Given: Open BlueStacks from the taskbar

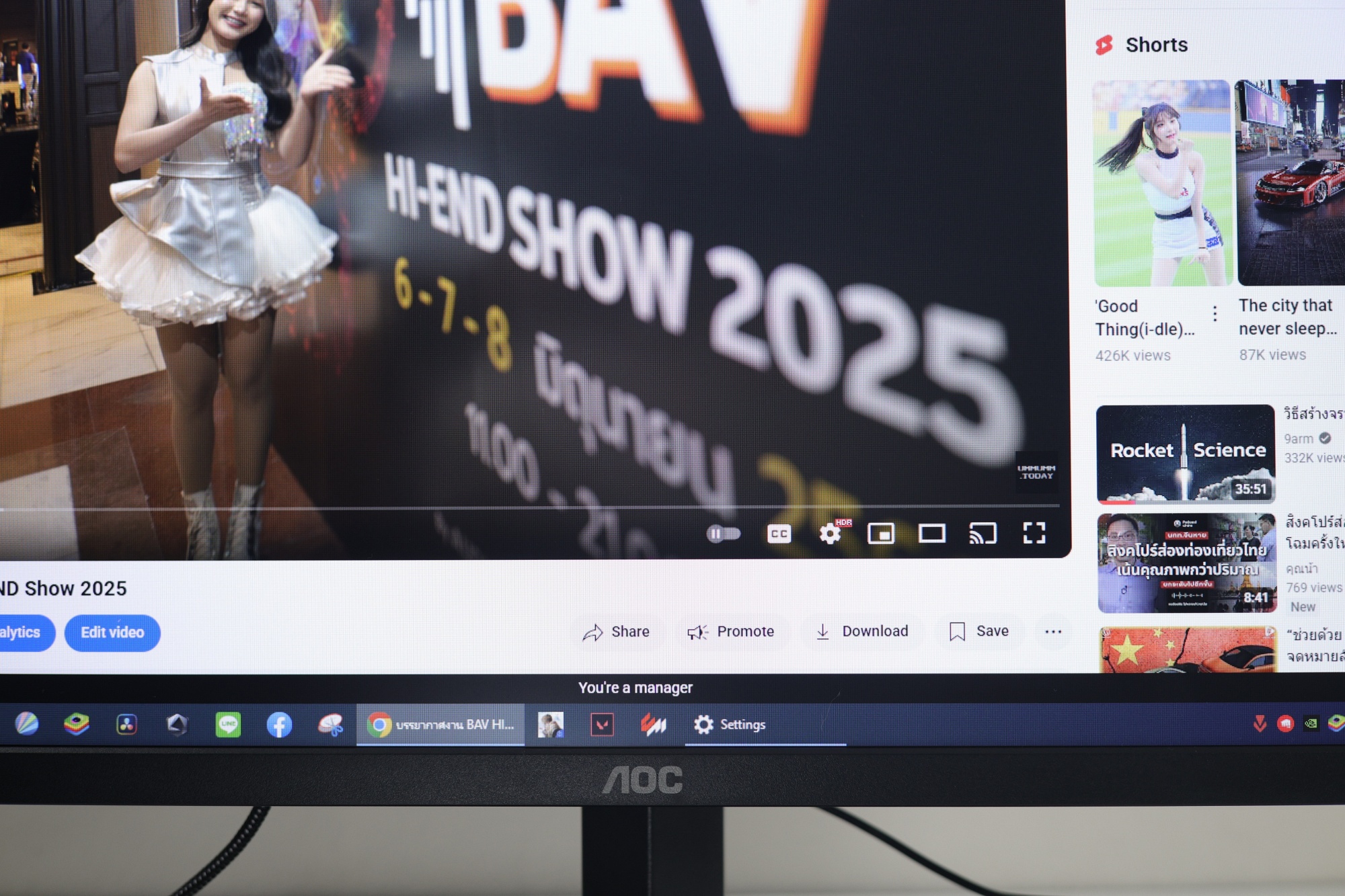Looking at the screenshot, I should point(77,724).
